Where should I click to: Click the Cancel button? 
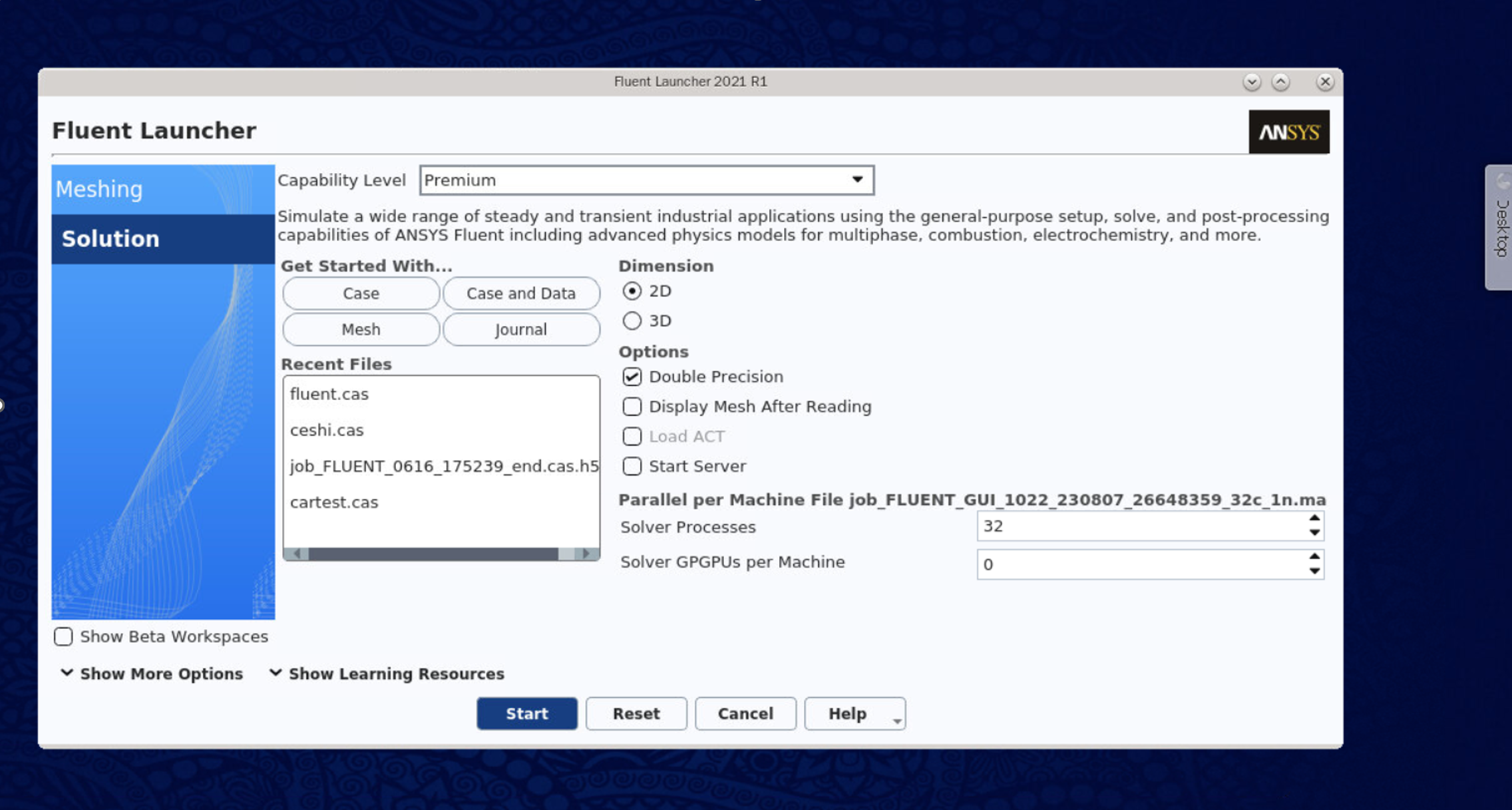[745, 713]
